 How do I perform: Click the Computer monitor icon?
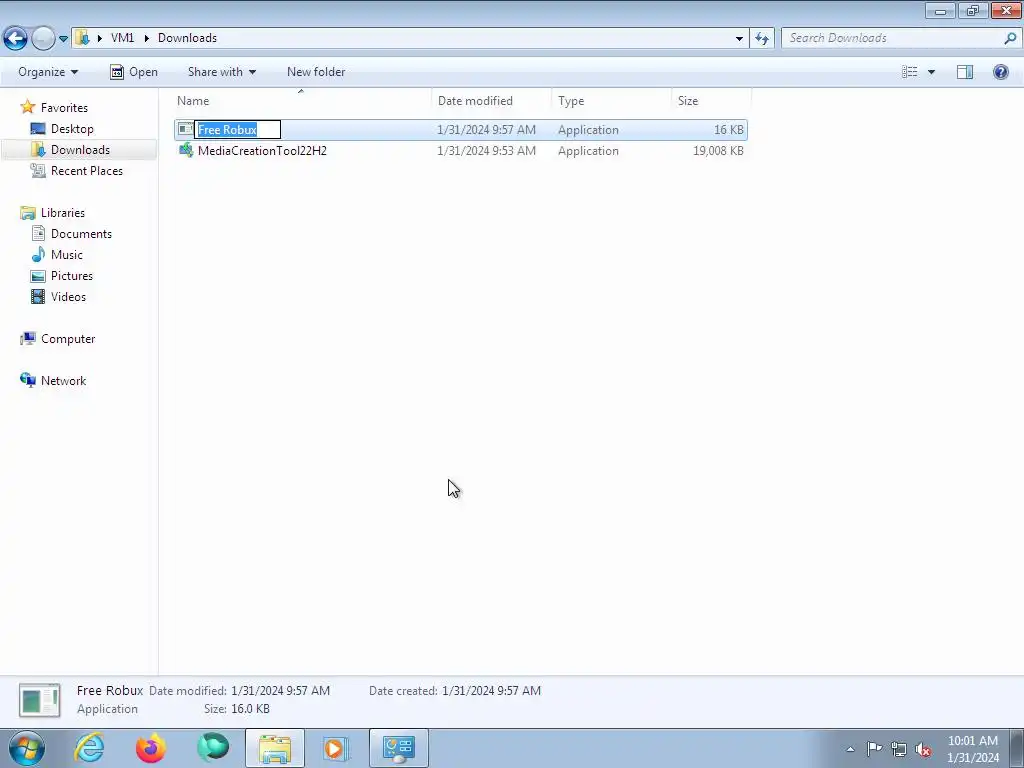click(x=27, y=338)
